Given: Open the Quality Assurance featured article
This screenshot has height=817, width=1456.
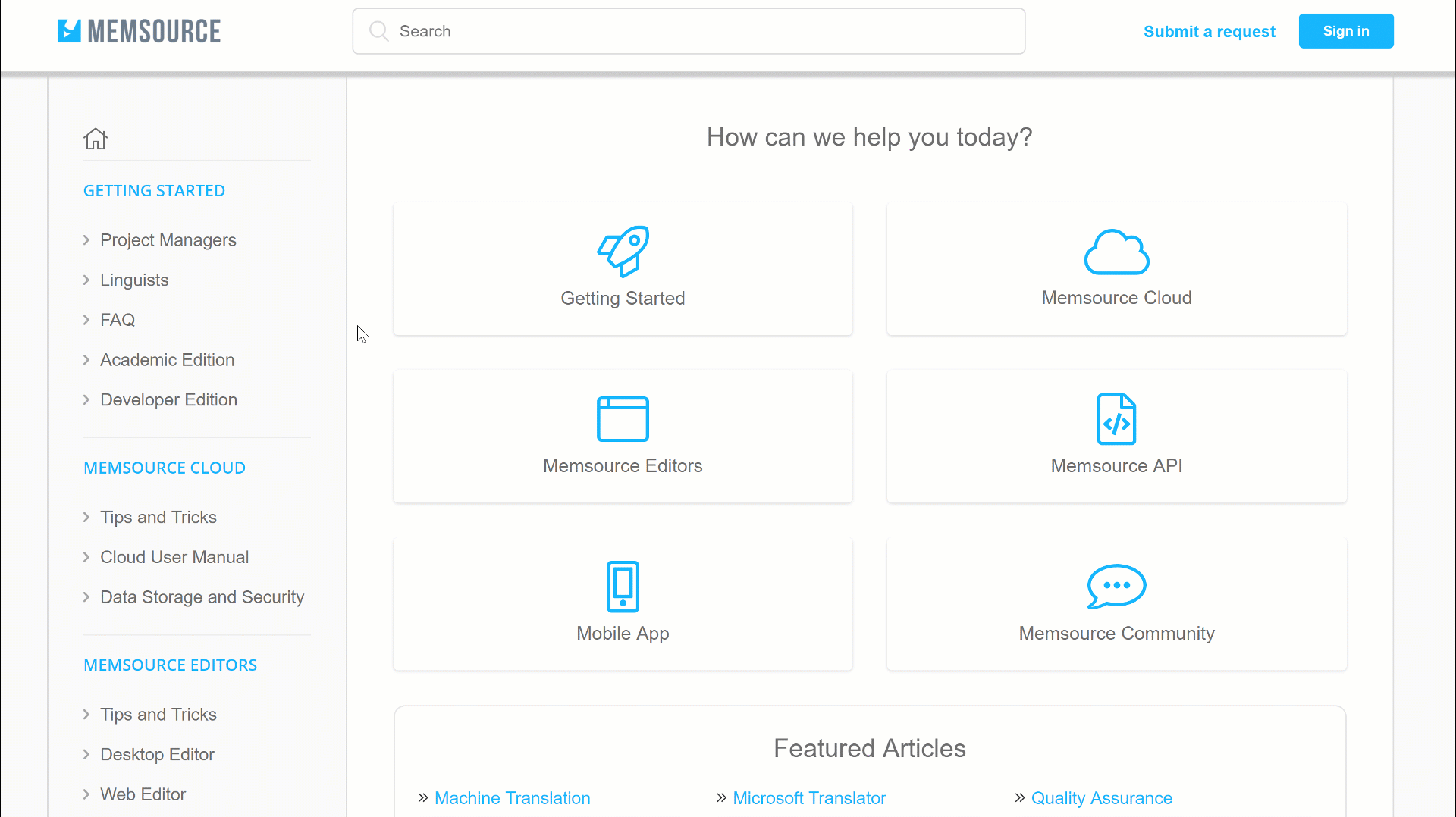Looking at the screenshot, I should point(1102,798).
